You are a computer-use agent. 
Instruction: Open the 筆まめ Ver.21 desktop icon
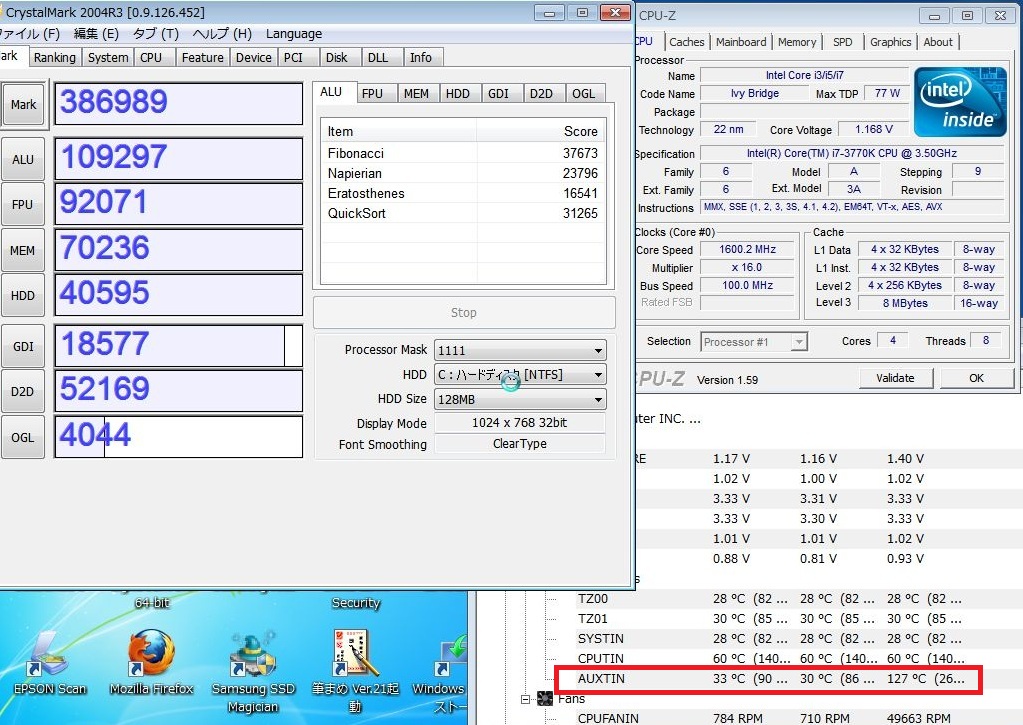356,656
